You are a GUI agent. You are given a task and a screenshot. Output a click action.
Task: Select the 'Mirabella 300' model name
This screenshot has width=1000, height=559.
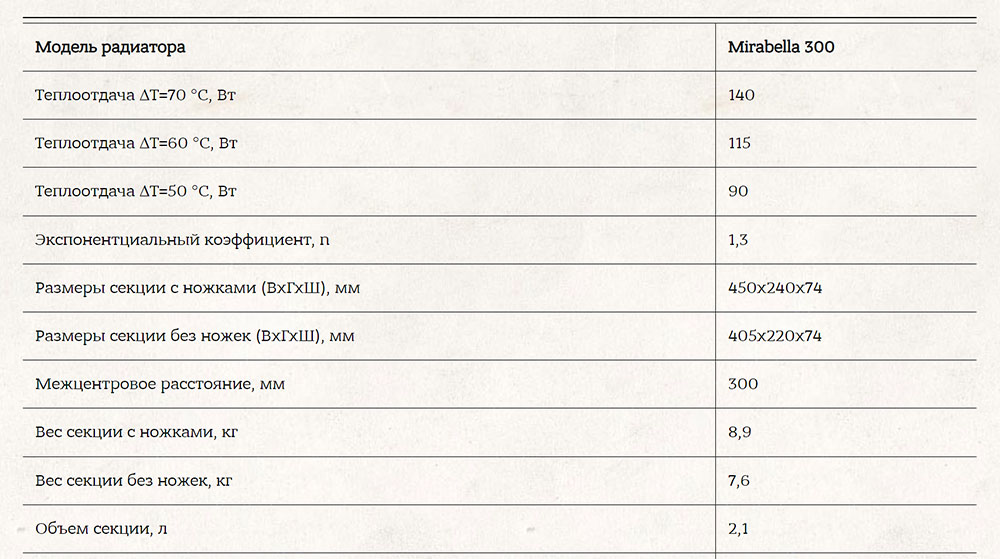pos(781,47)
